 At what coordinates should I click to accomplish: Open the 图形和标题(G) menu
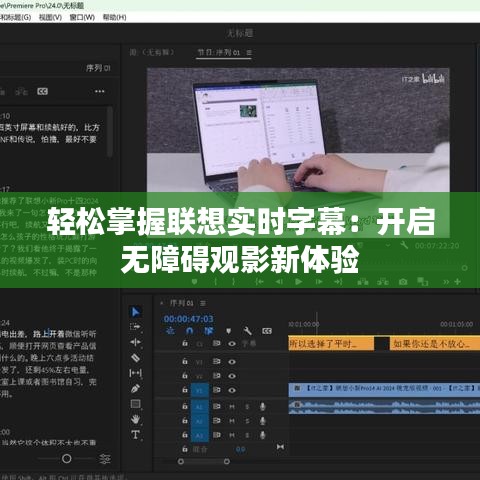(x=16, y=17)
